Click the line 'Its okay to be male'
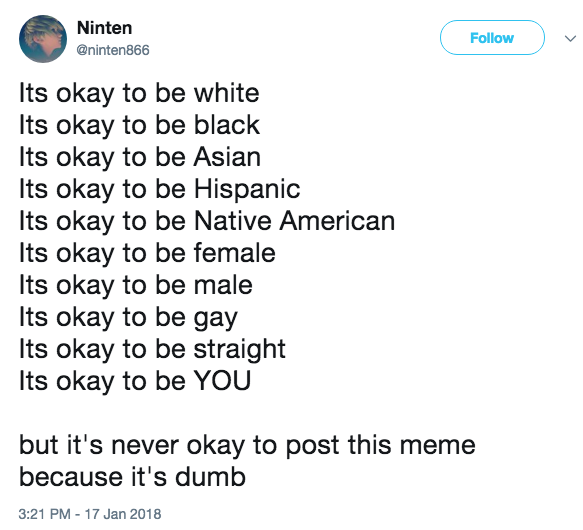 tap(136, 285)
